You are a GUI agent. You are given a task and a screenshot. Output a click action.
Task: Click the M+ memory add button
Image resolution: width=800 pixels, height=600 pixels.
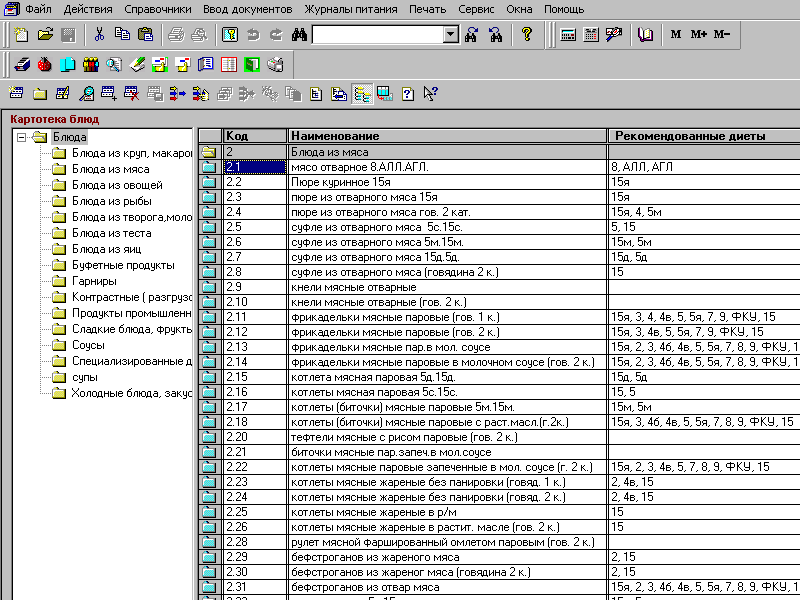(698, 35)
